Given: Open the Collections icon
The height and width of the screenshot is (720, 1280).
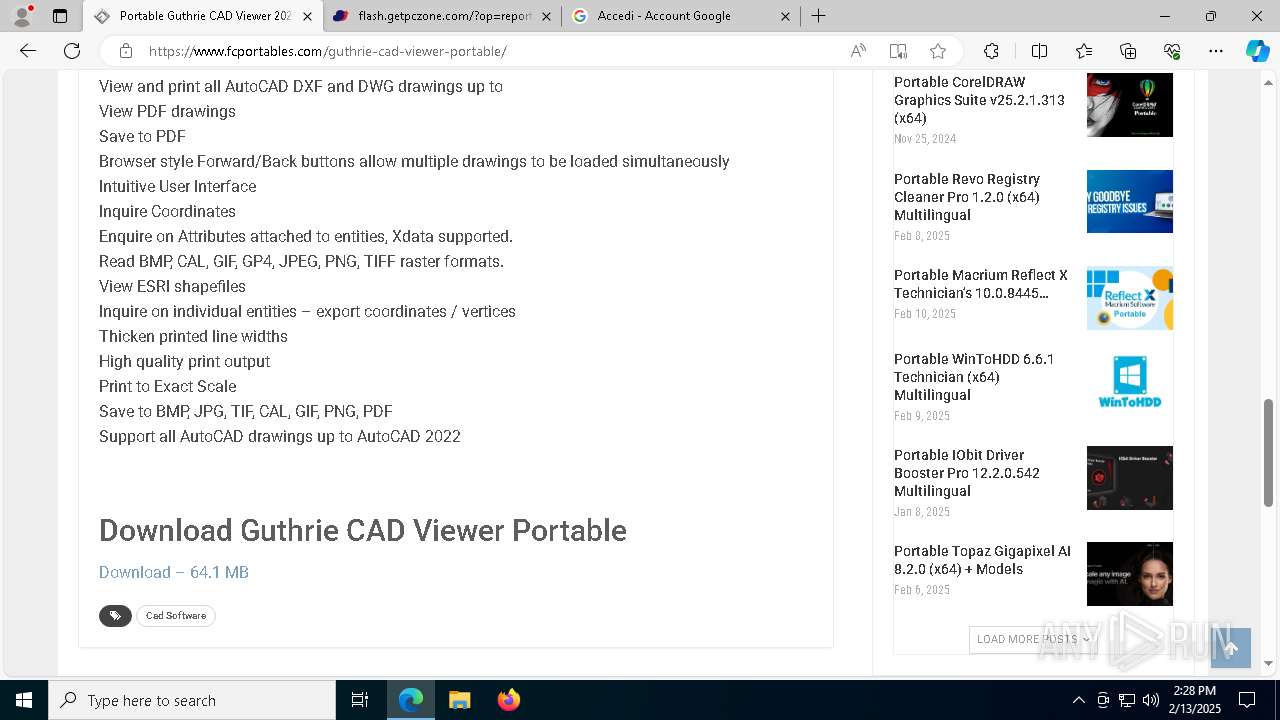Looking at the screenshot, I should [x=1128, y=51].
